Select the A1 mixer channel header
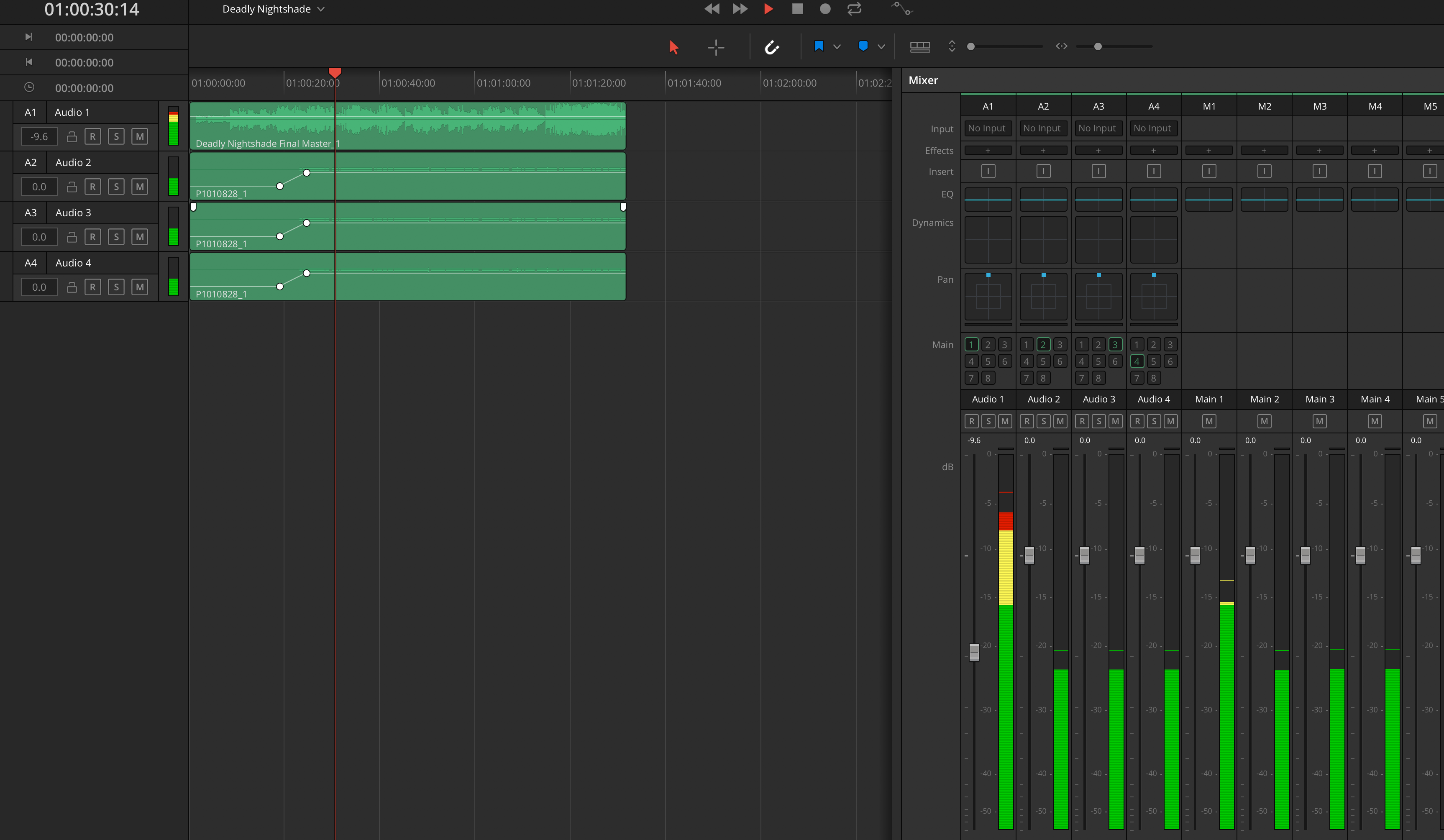The image size is (1444, 840). tap(988, 106)
